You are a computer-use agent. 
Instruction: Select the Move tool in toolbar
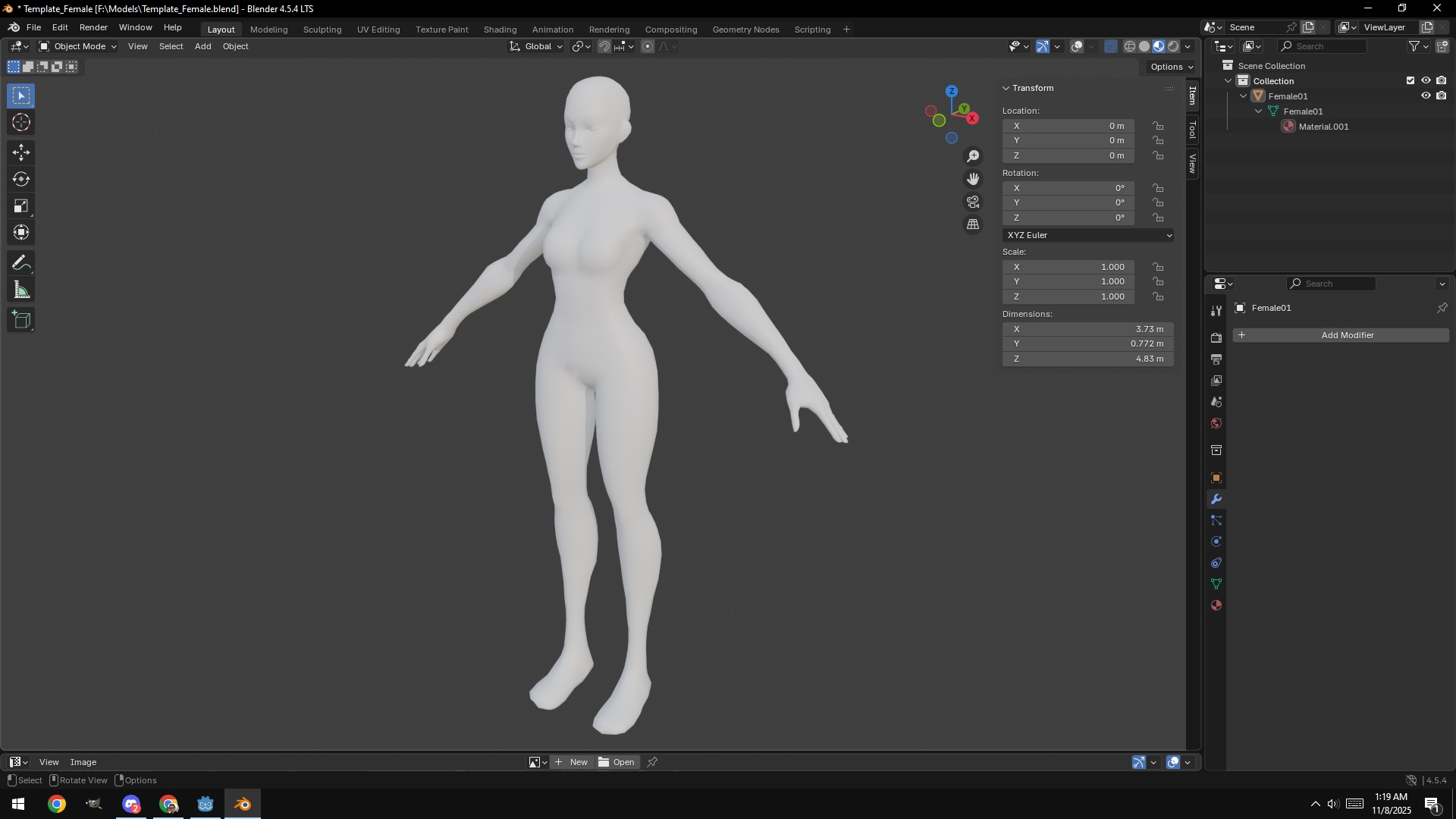tap(21, 152)
